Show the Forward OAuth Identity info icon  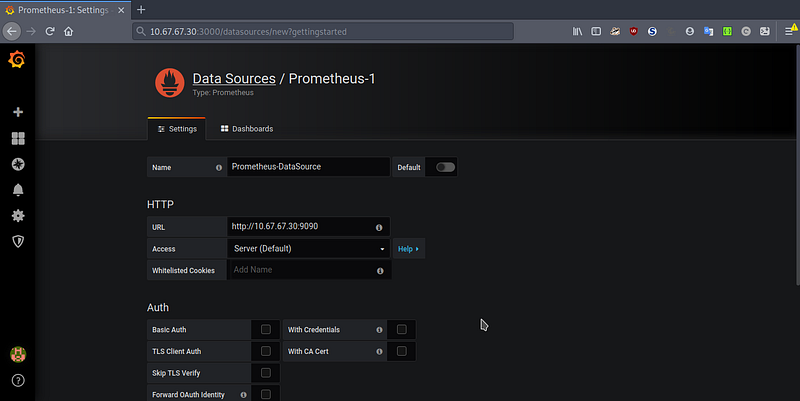tap(243, 395)
